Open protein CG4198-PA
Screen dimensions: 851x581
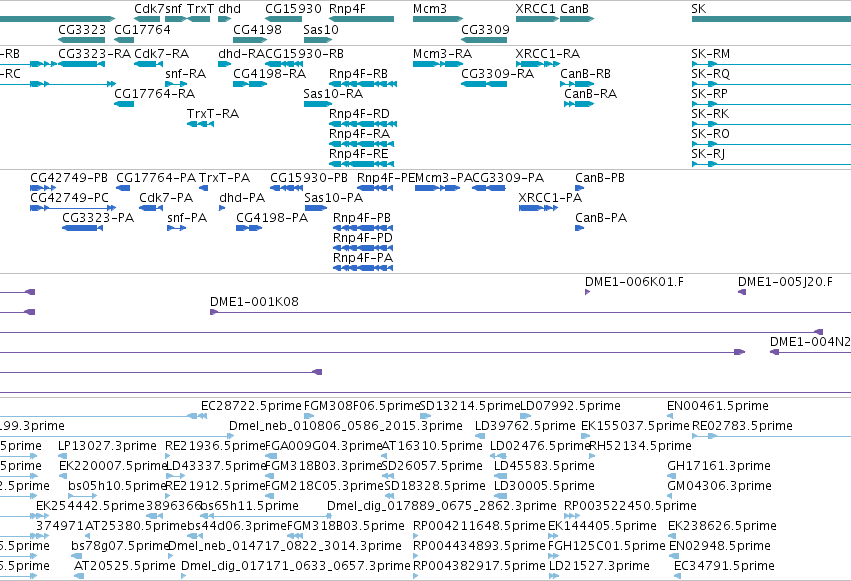point(272,218)
